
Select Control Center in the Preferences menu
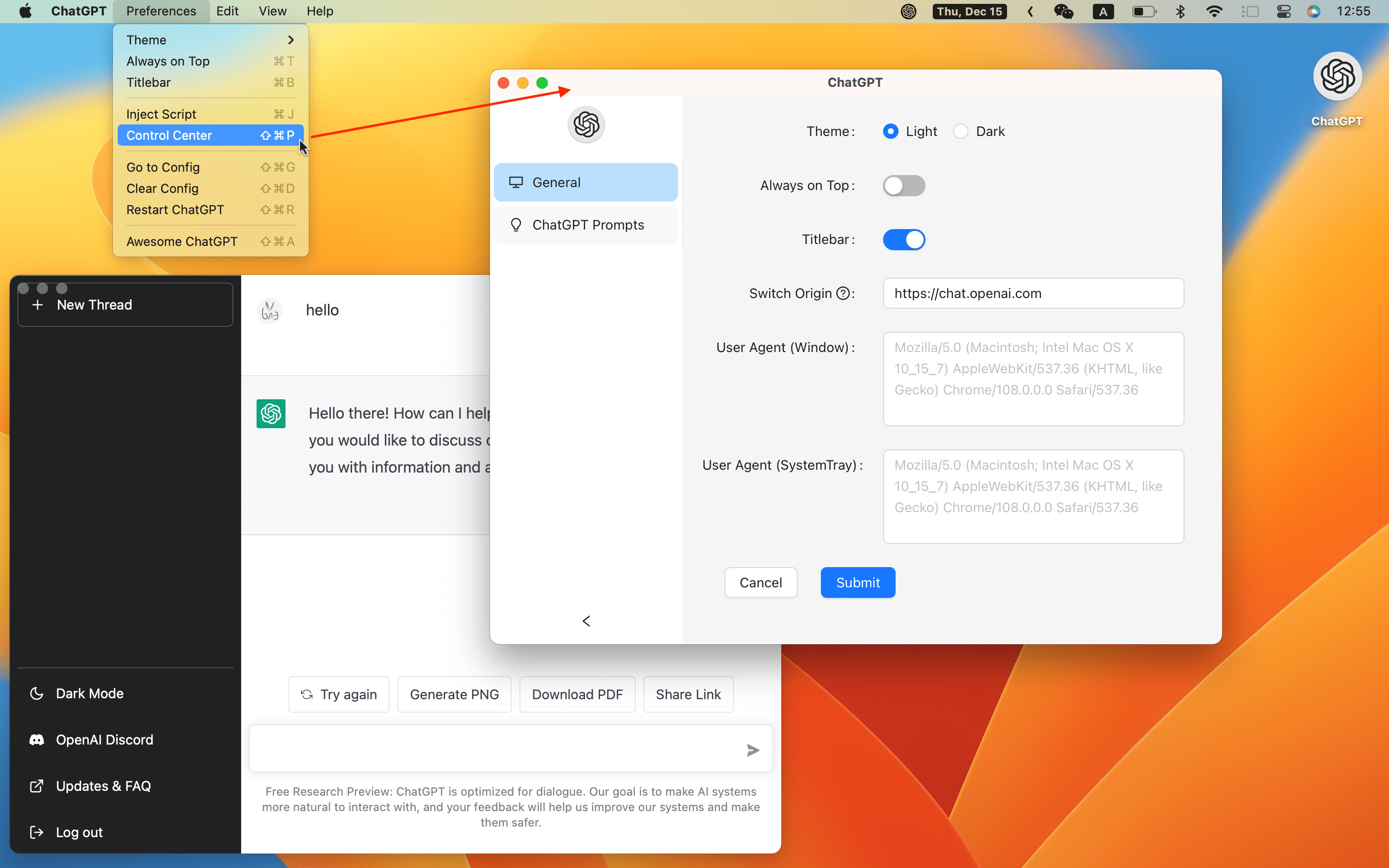click(169, 135)
